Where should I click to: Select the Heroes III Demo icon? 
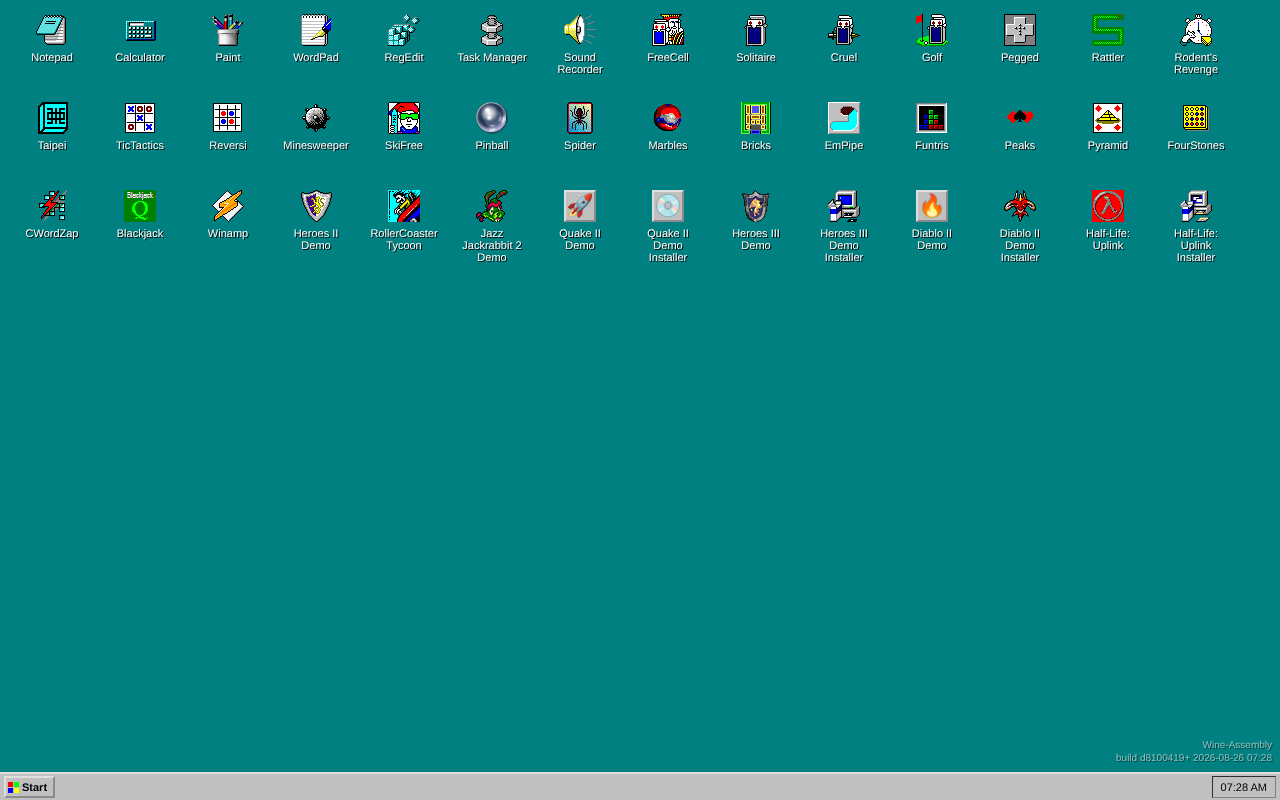tap(756, 206)
